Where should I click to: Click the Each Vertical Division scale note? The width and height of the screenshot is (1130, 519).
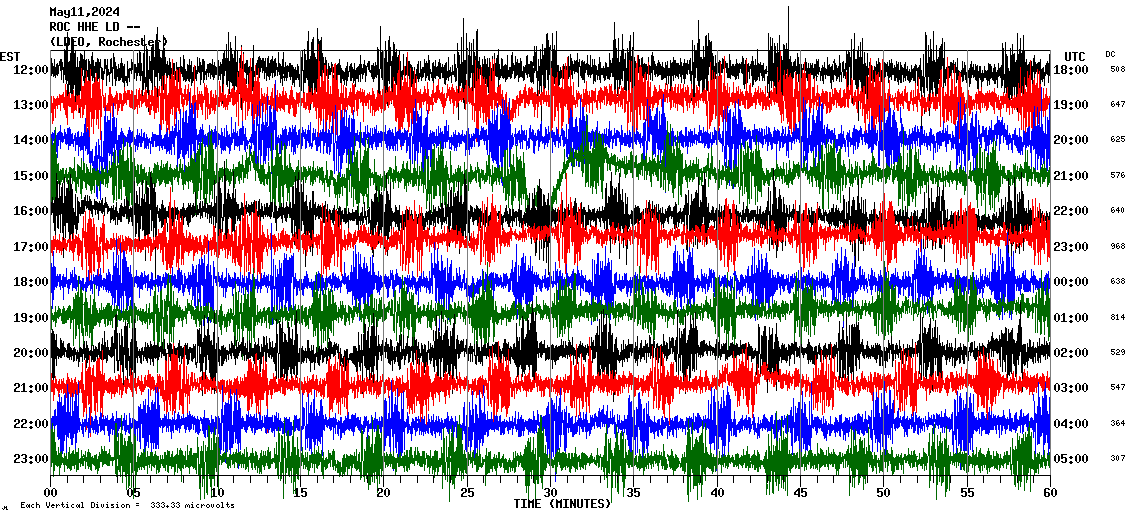[127, 505]
